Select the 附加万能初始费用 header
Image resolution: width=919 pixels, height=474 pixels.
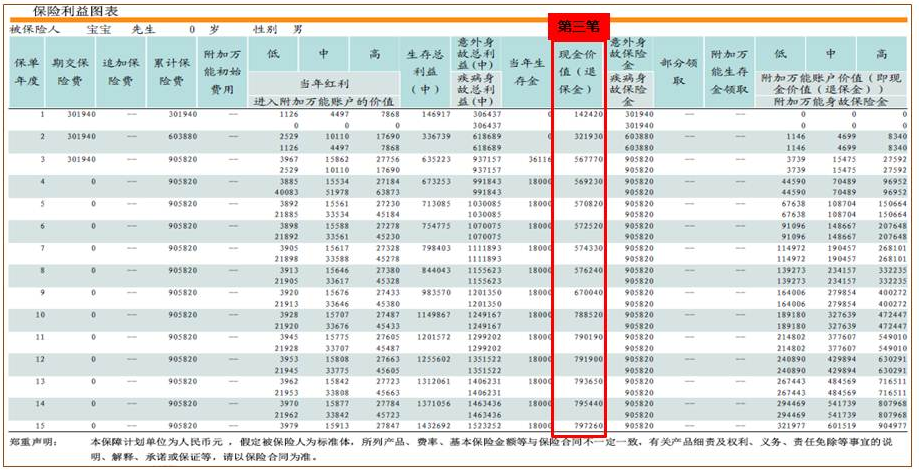point(222,72)
